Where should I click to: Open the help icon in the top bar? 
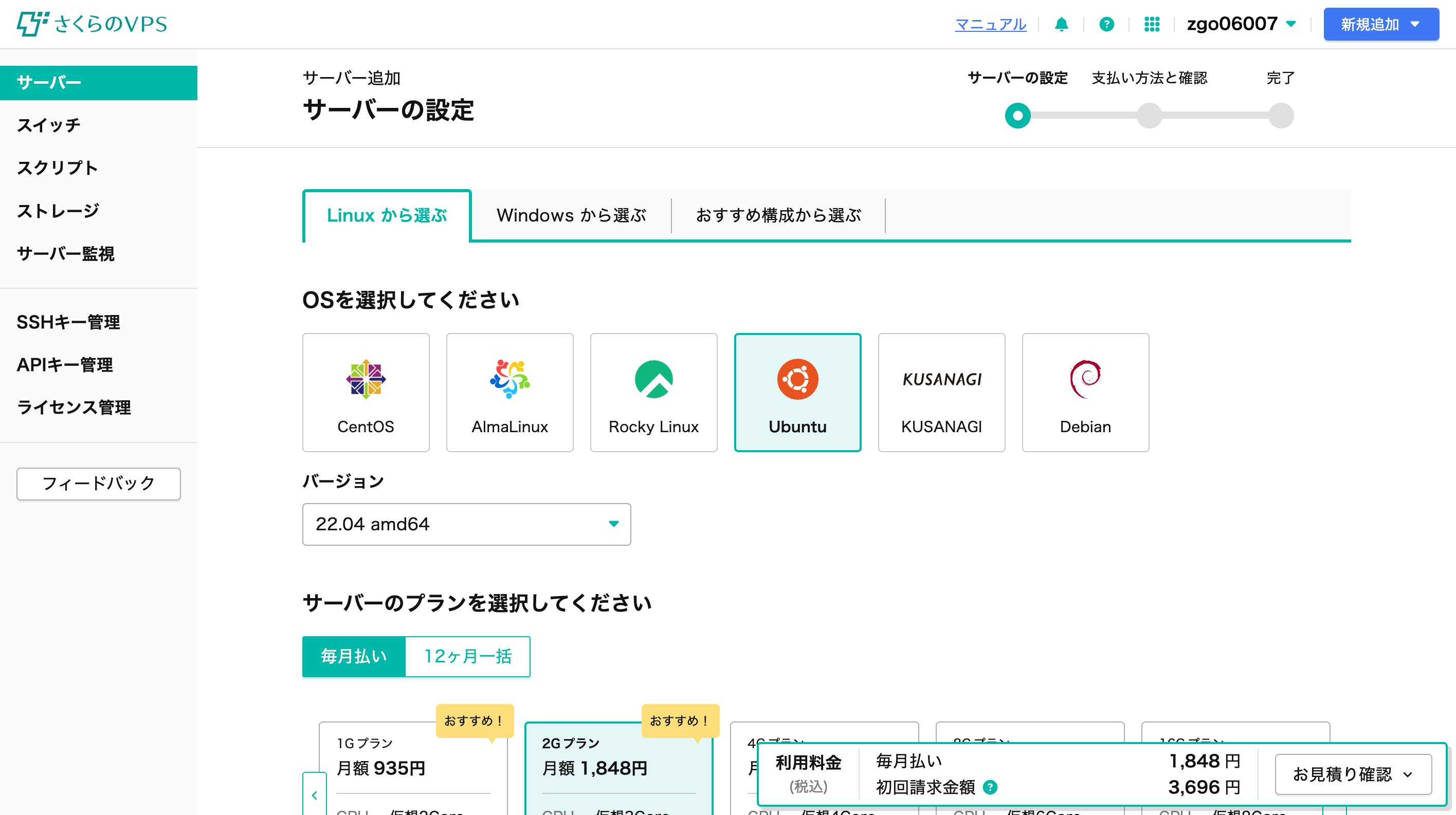click(1107, 24)
